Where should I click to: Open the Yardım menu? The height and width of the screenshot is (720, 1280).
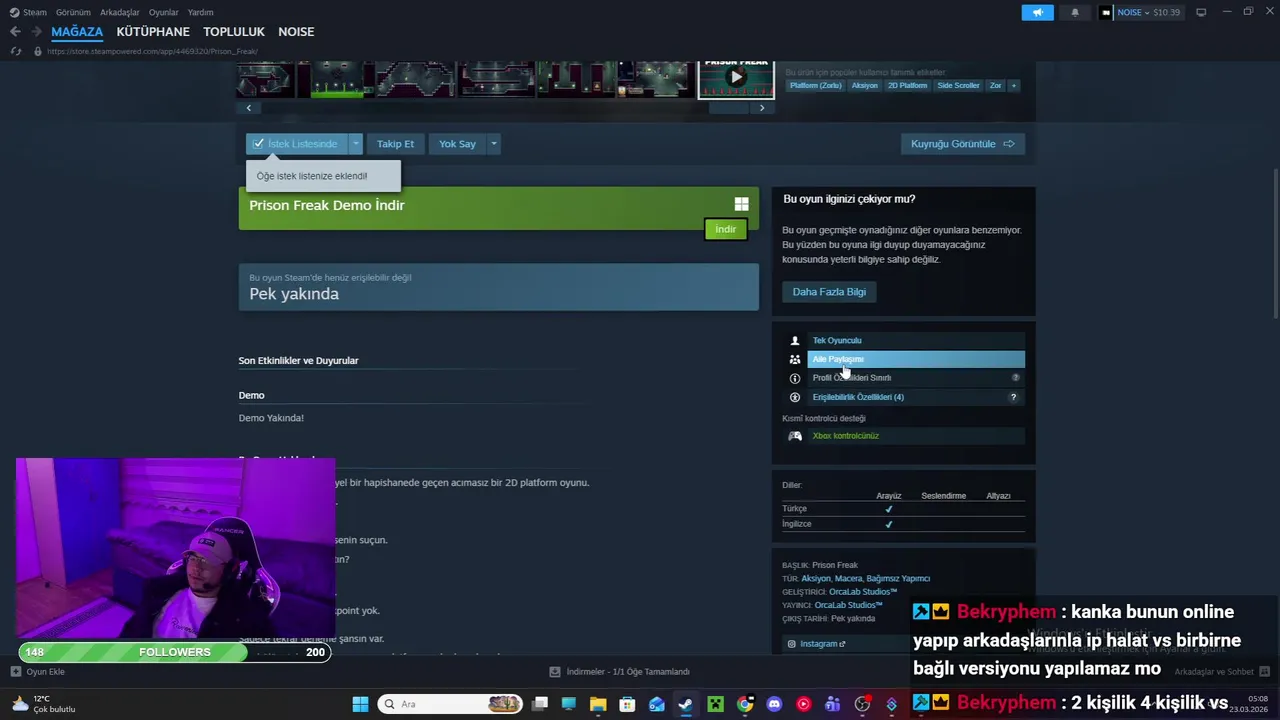201,12
